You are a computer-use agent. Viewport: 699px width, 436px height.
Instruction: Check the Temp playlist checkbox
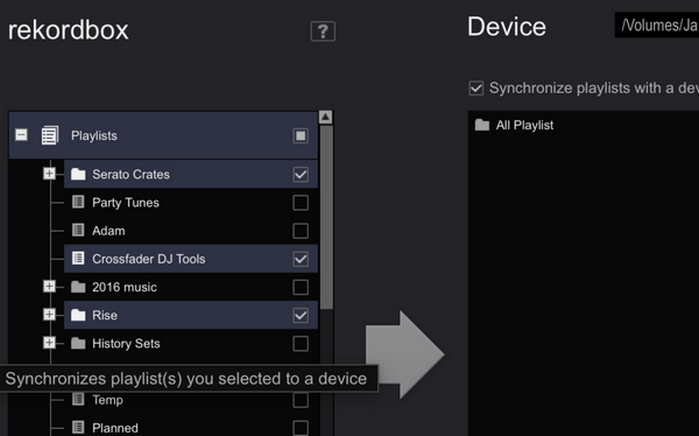[x=300, y=400]
